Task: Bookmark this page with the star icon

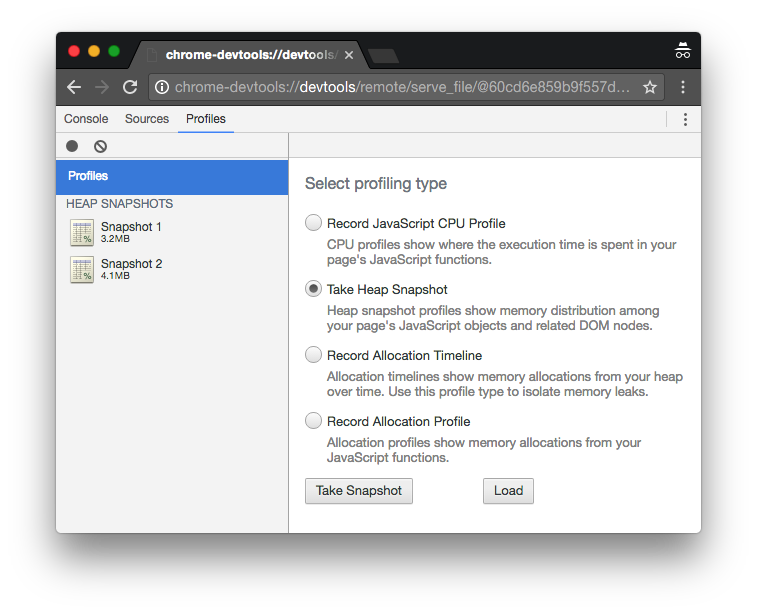Action: [x=650, y=87]
